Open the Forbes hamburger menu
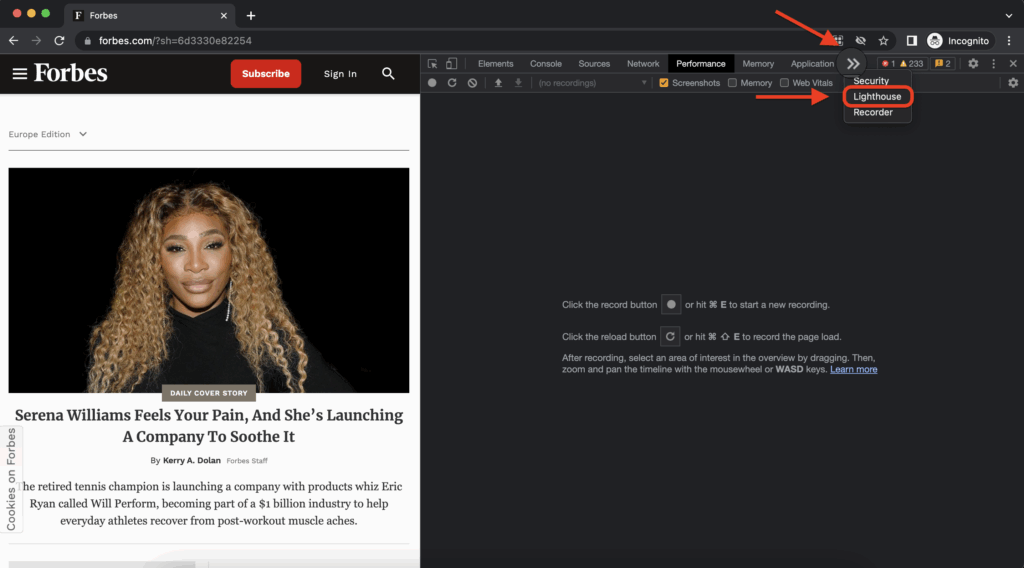This screenshot has height=568, width=1024. click(x=20, y=74)
